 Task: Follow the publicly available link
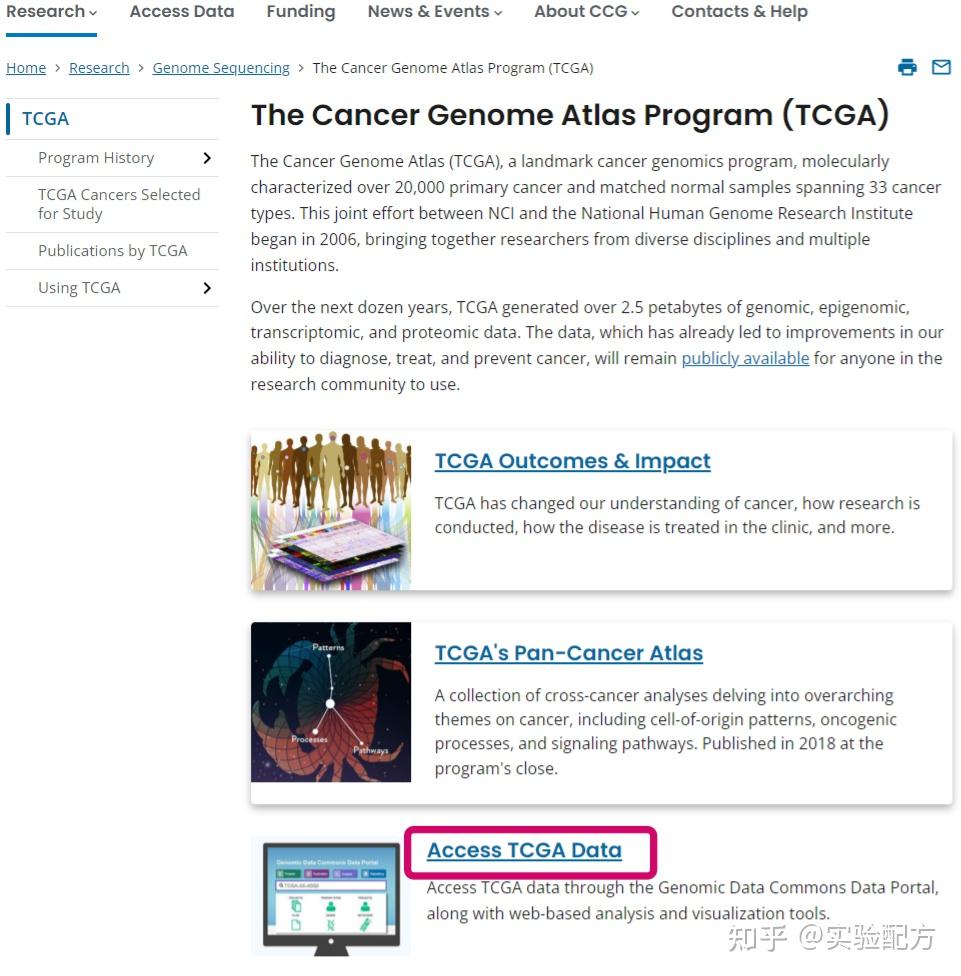coord(745,359)
